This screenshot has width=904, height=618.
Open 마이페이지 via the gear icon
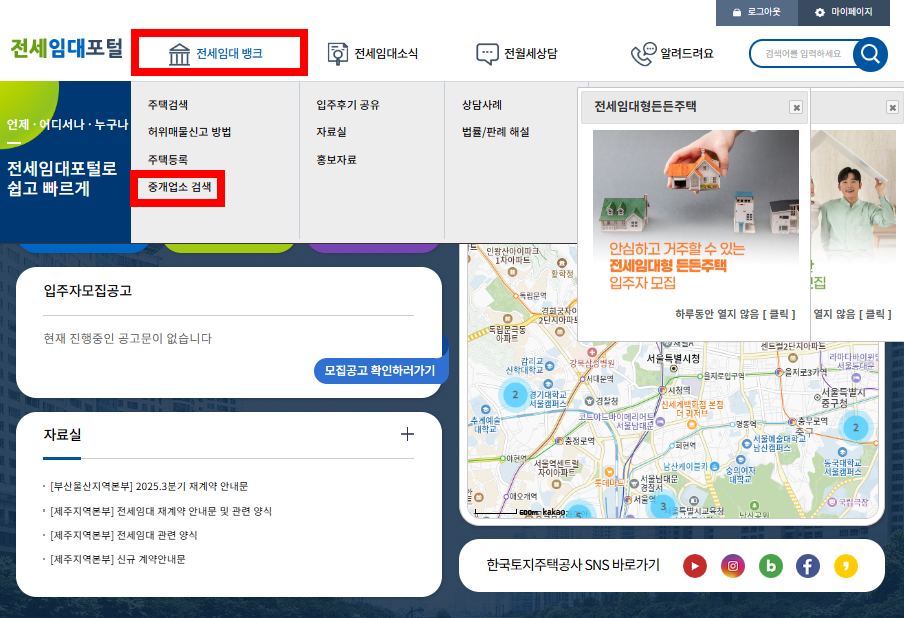click(x=818, y=13)
